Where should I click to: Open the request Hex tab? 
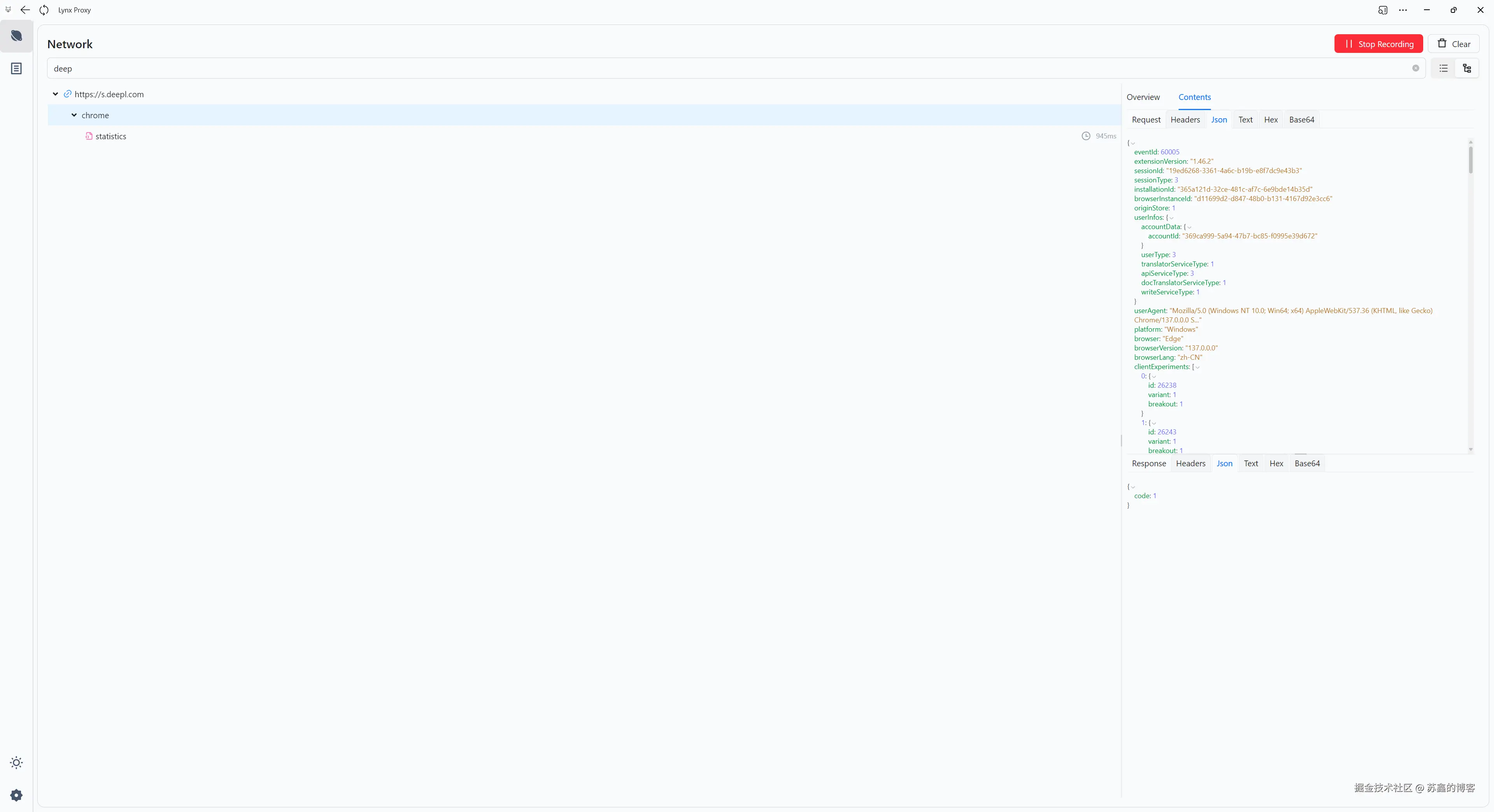tap(1270, 119)
